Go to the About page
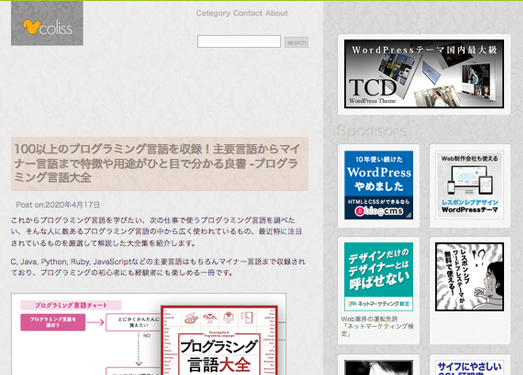The width and height of the screenshot is (523, 375). coord(277,13)
